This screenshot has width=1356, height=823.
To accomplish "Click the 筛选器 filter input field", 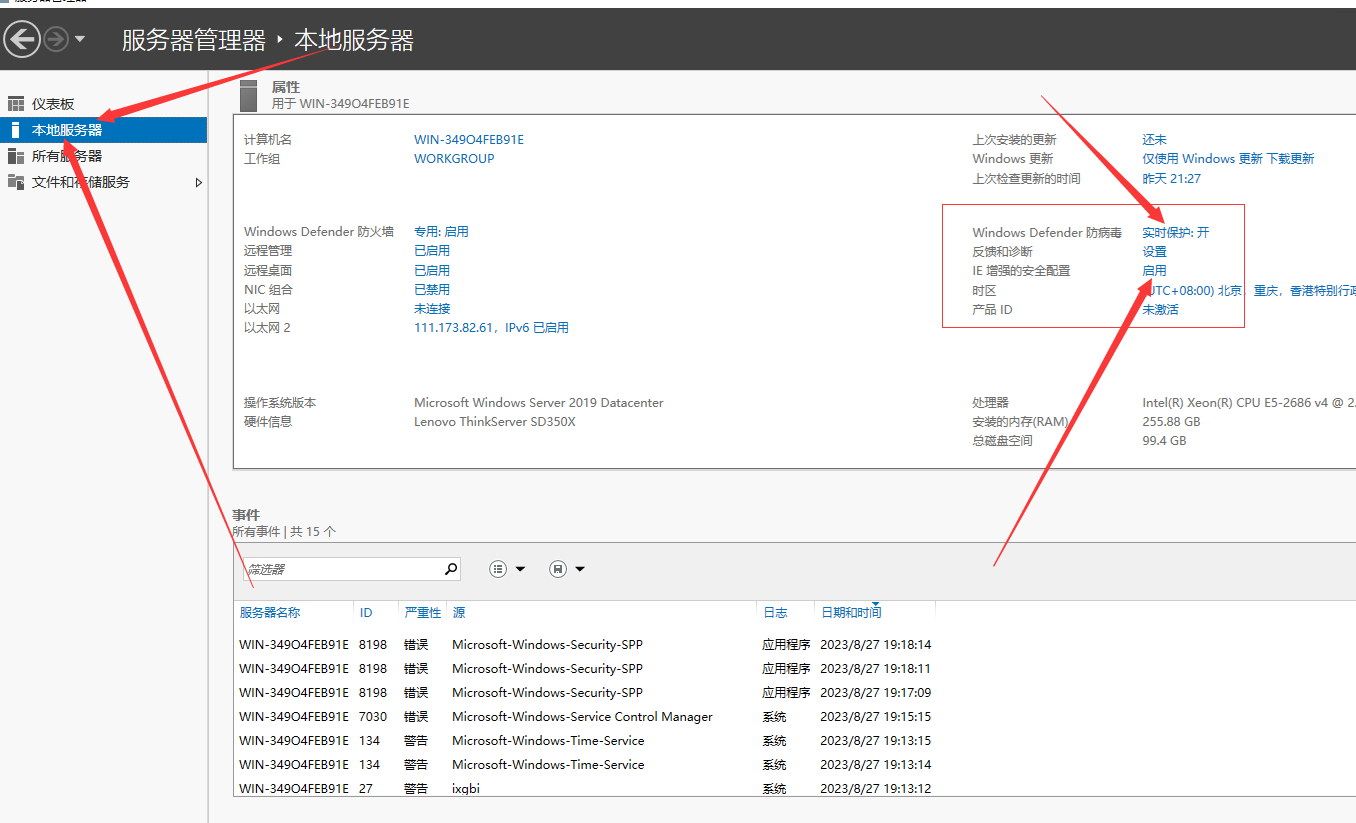I will click(342, 569).
